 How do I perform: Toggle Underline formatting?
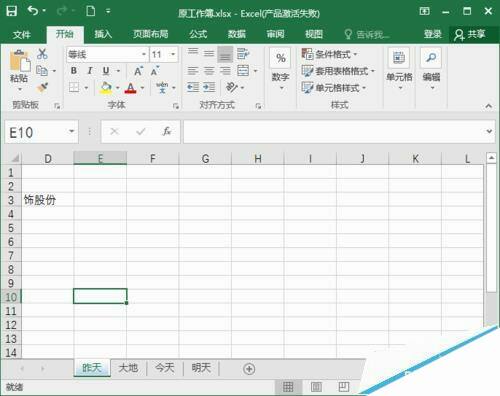click(106, 71)
